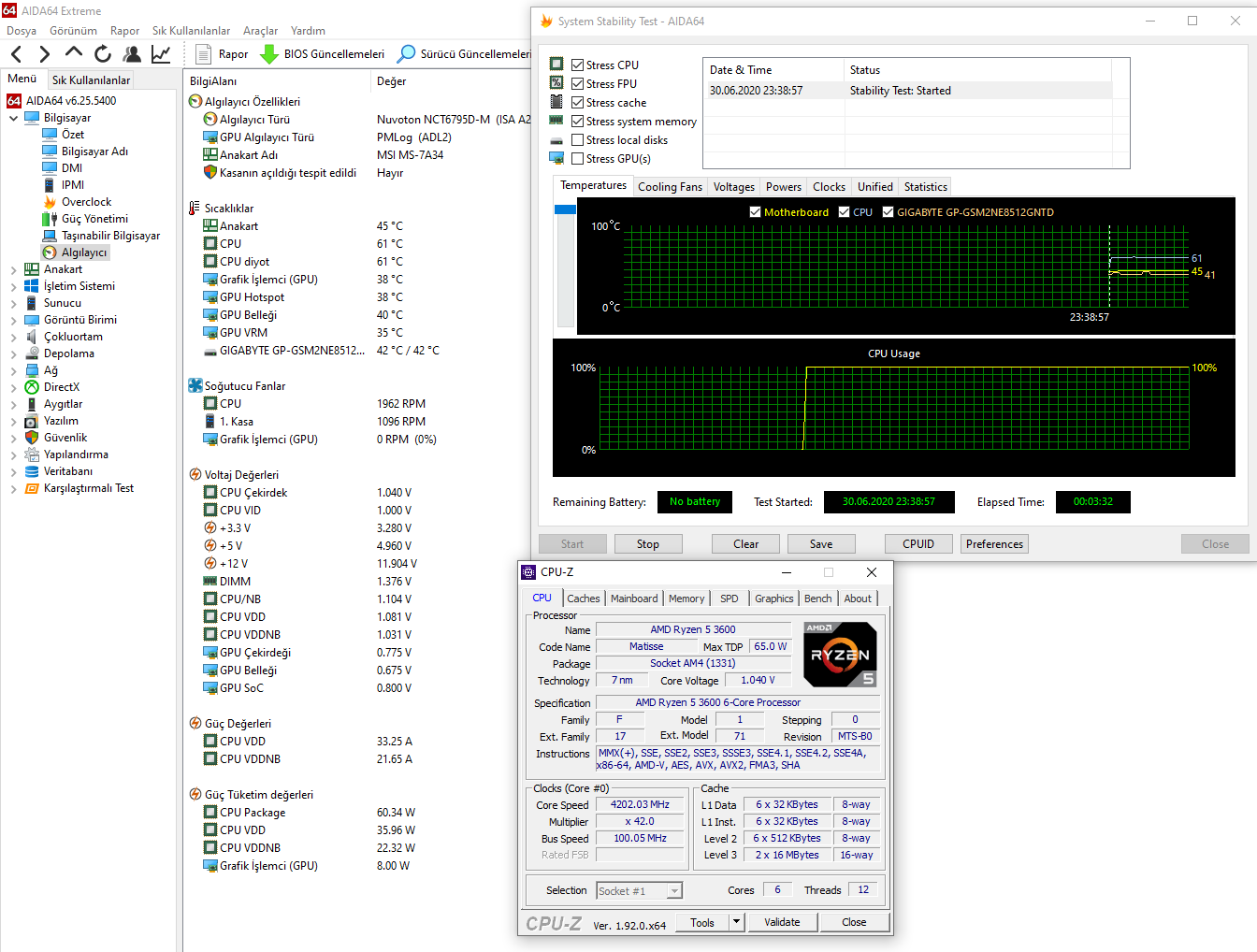Screen dimensions: 1257x952
Task: Select Veritabanı database icon in tree
Action: coord(32,471)
